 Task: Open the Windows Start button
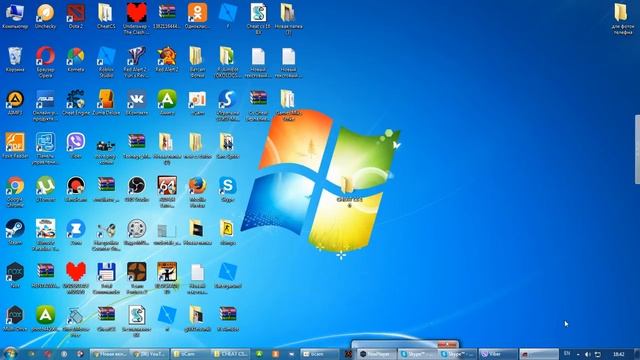(10, 353)
